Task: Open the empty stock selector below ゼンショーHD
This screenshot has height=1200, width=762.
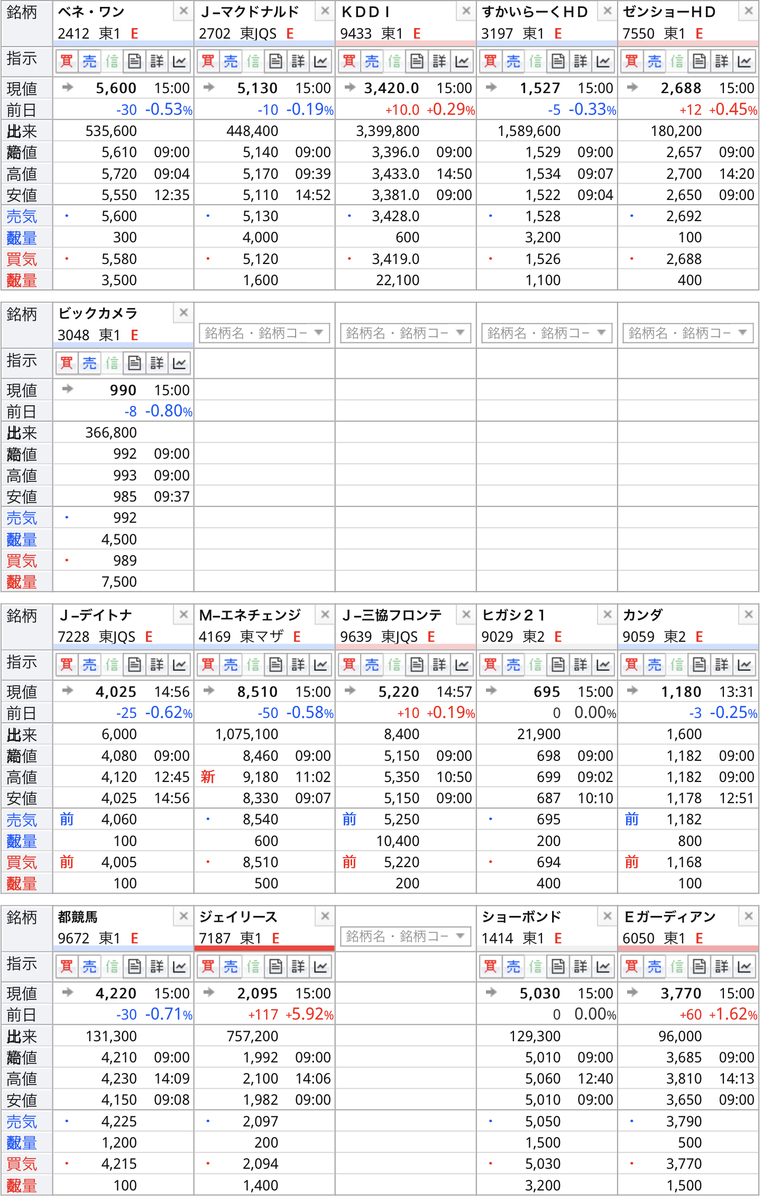Action: pos(688,332)
